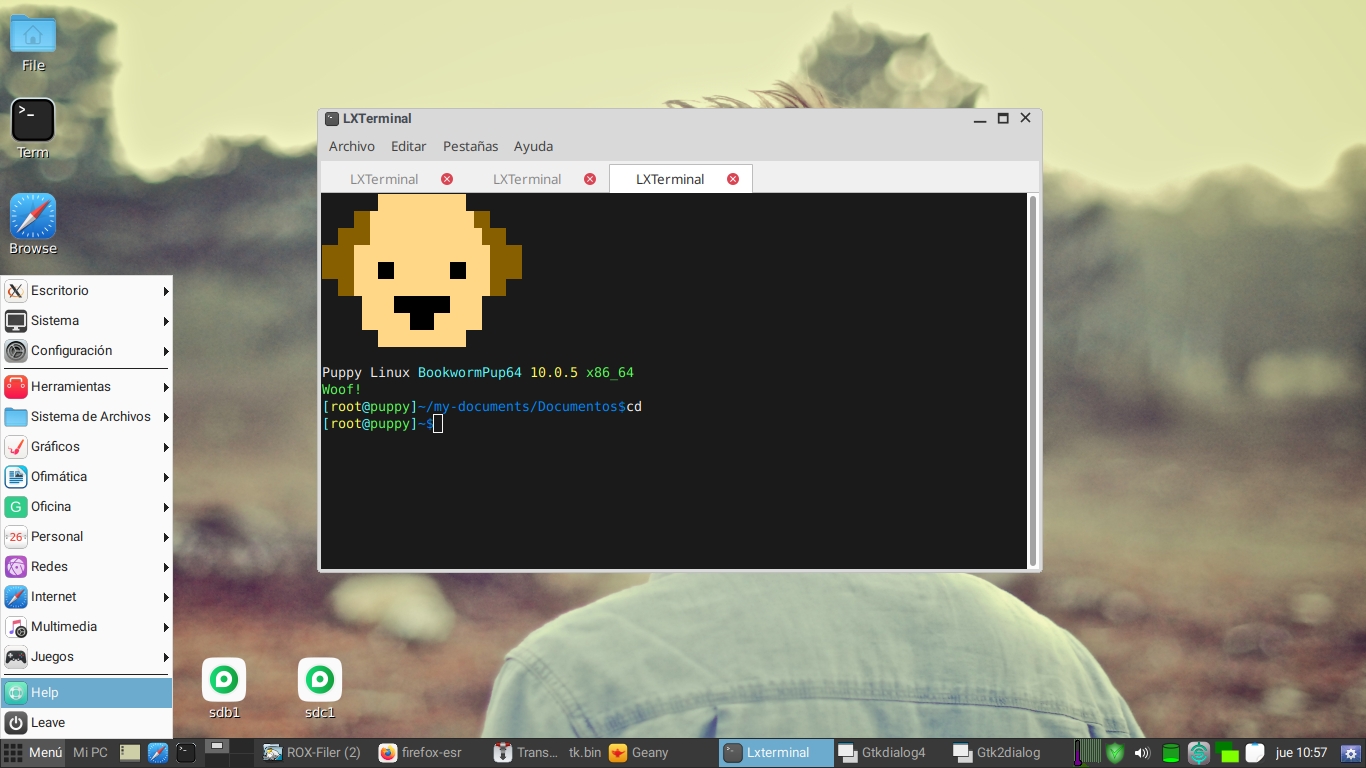This screenshot has height=768, width=1366.
Task: Open the Editar menu in LXTerminal
Action: pos(408,146)
